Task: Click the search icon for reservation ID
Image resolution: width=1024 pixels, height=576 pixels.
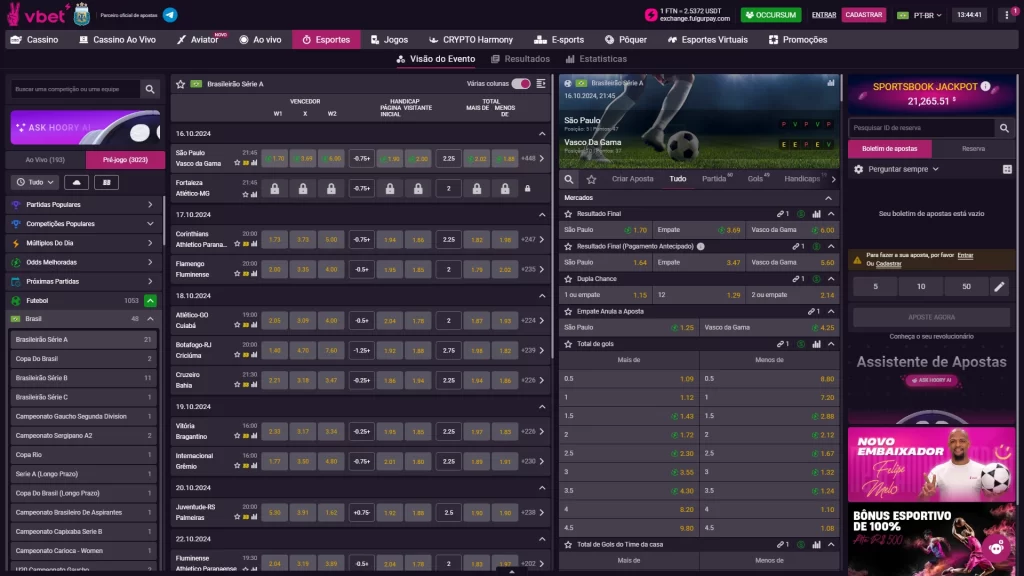Action: tap(1004, 128)
